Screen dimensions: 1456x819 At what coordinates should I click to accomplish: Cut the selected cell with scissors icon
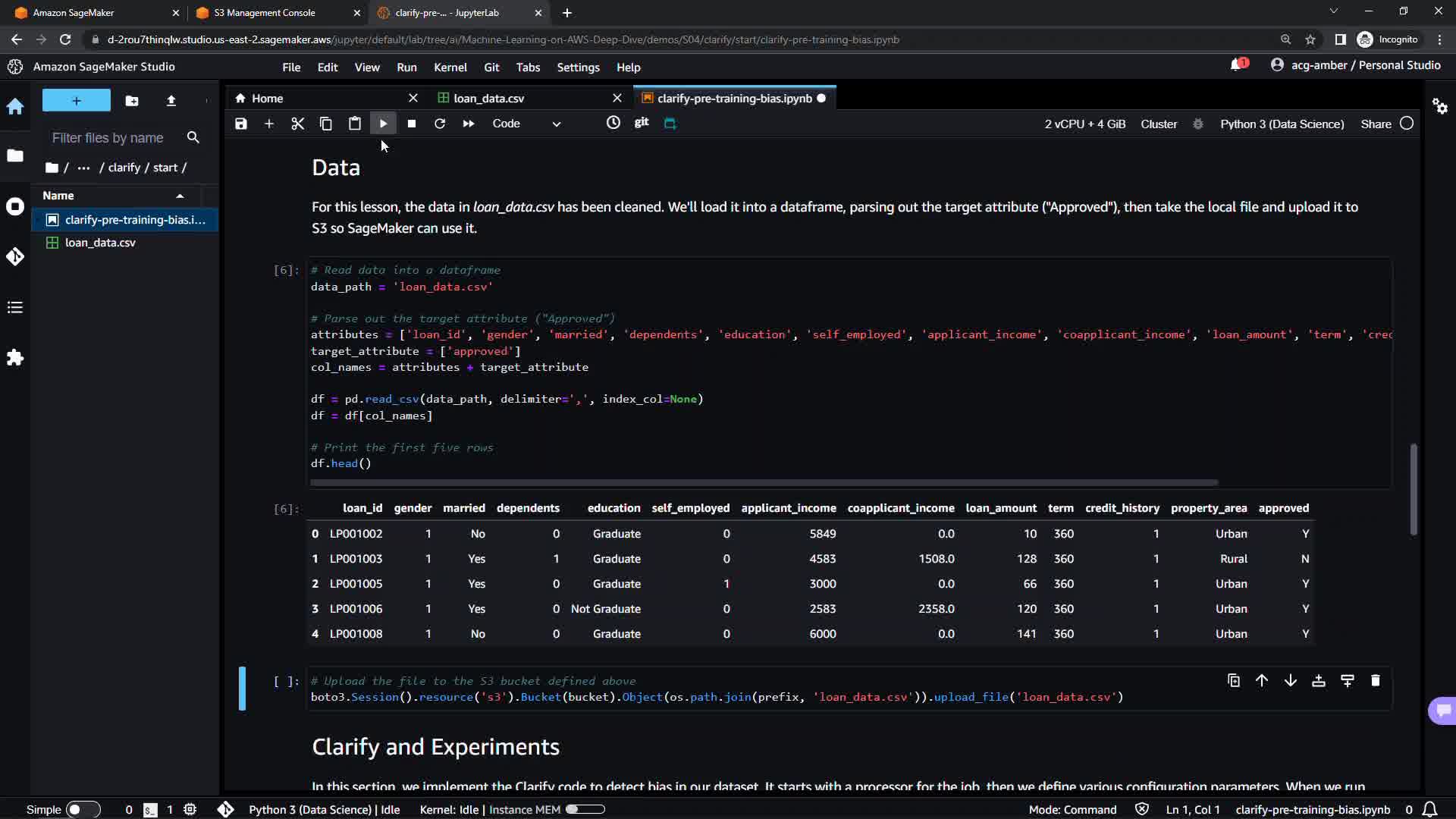pyautogui.click(x=297, y=124)
